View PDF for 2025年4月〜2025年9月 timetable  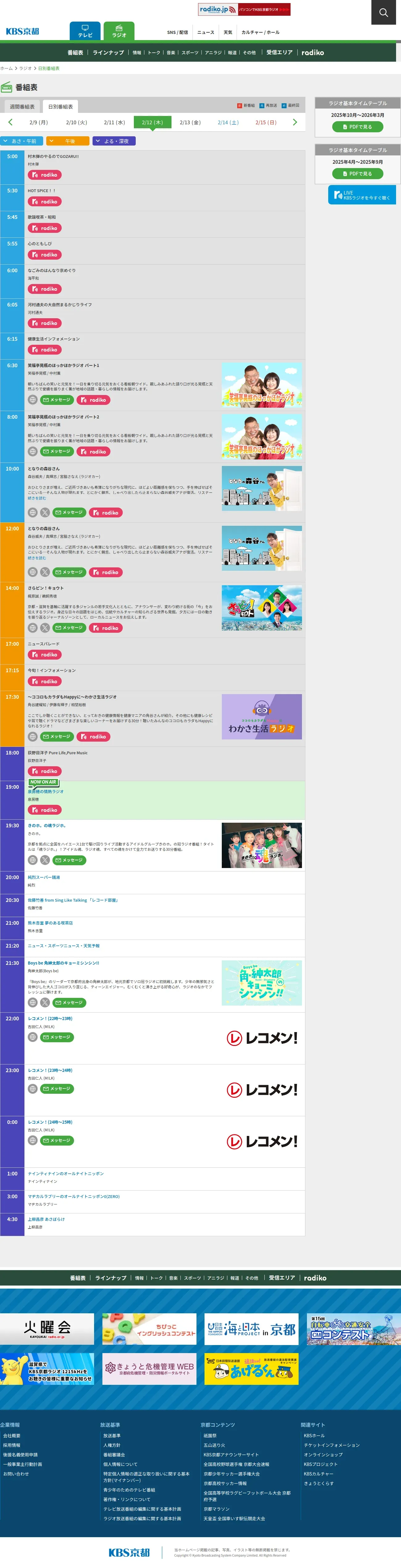pos(358,174)
